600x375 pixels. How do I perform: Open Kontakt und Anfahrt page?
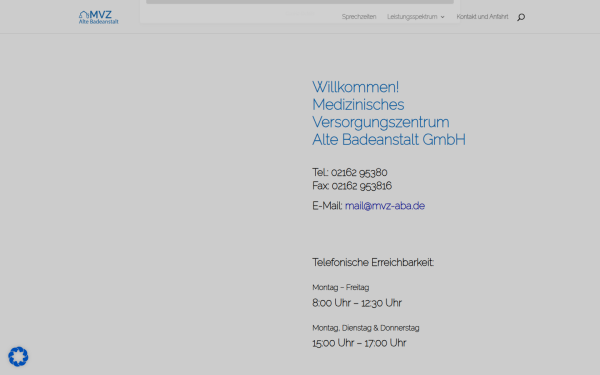[x=482, y=17]
